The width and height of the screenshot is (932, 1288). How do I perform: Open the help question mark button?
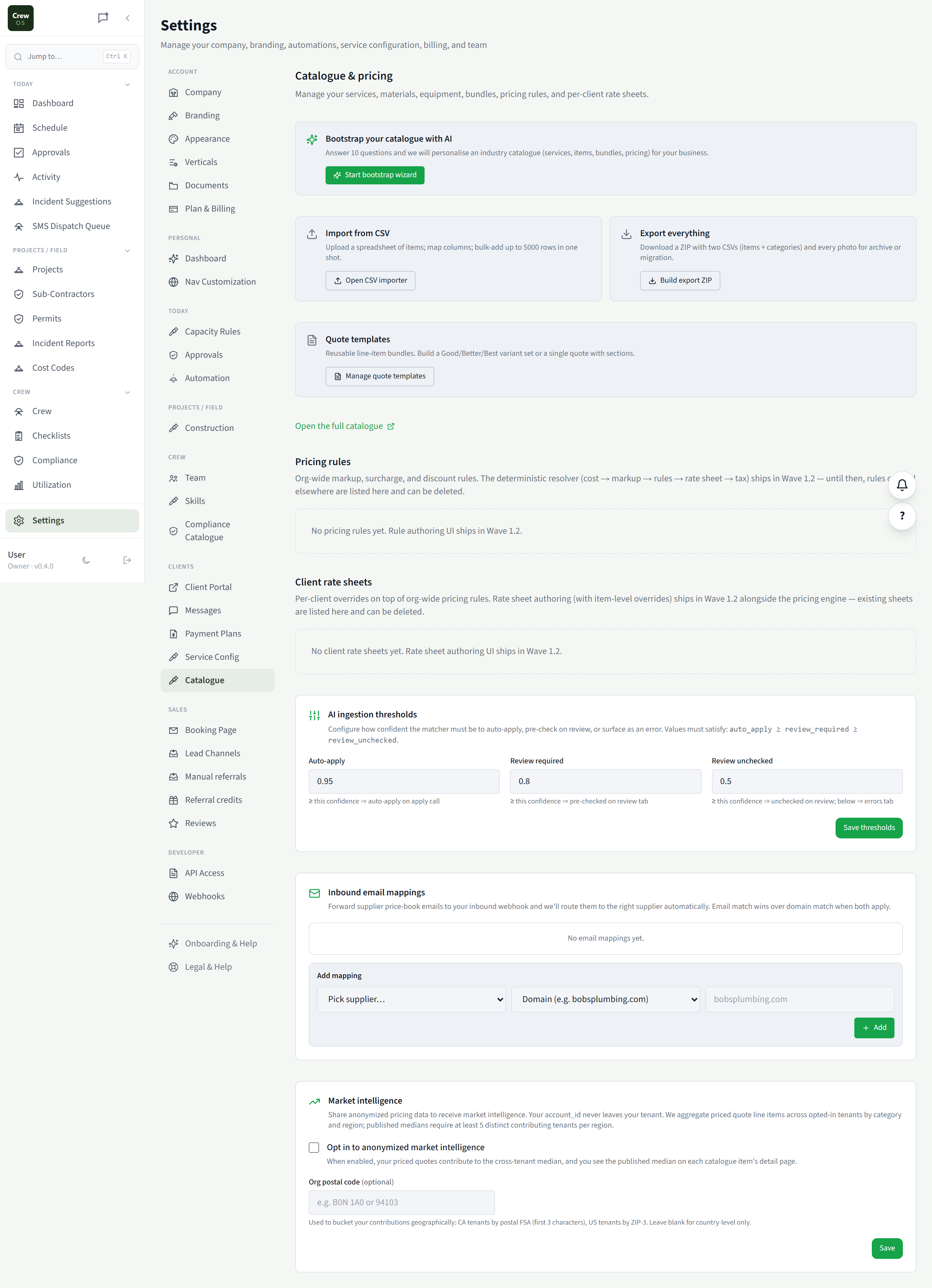click(902, 516)
